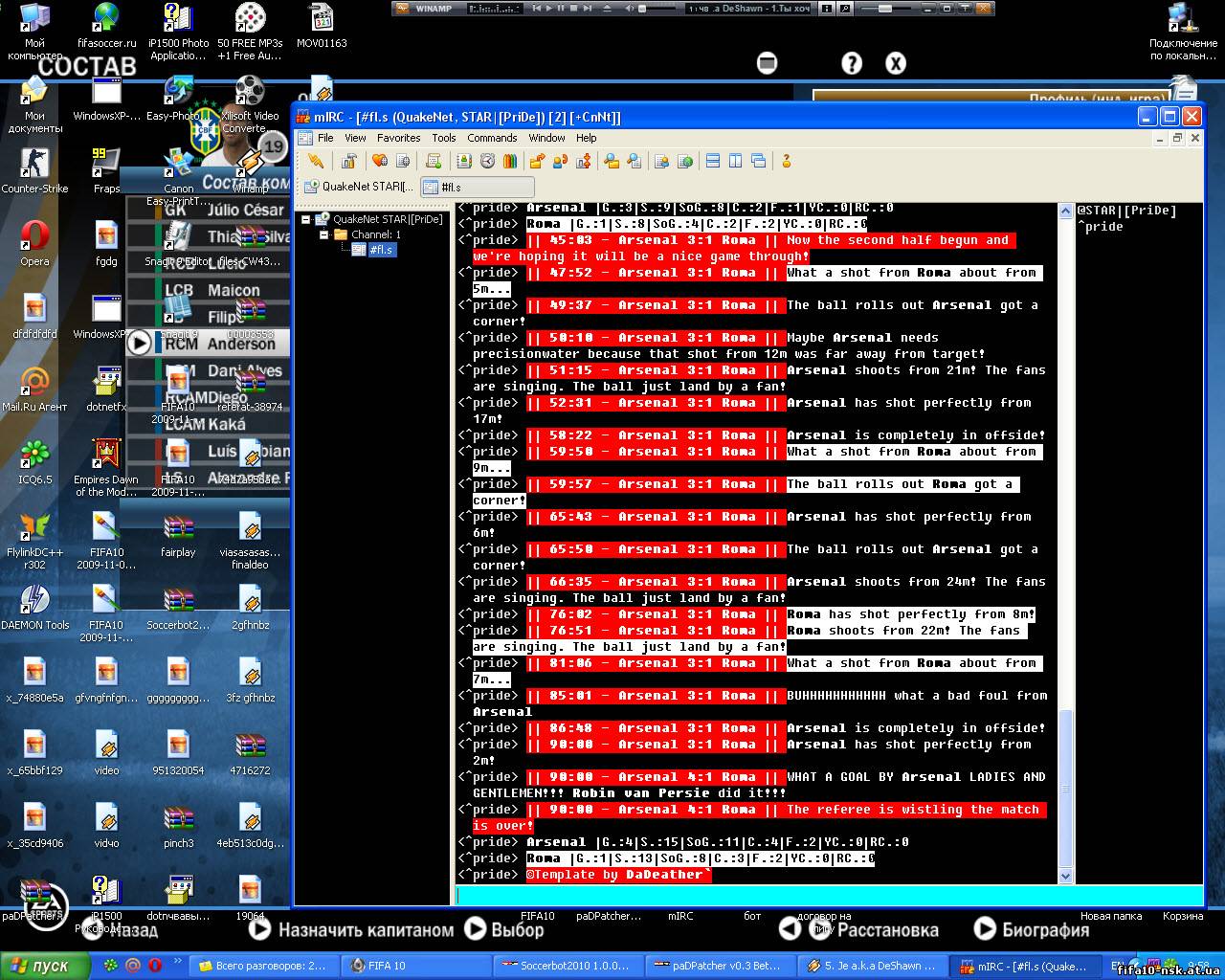Screen dimensions: 1225x980
Task: Click the chat scrollbar up arrow
Action: tap(1066, 211)
